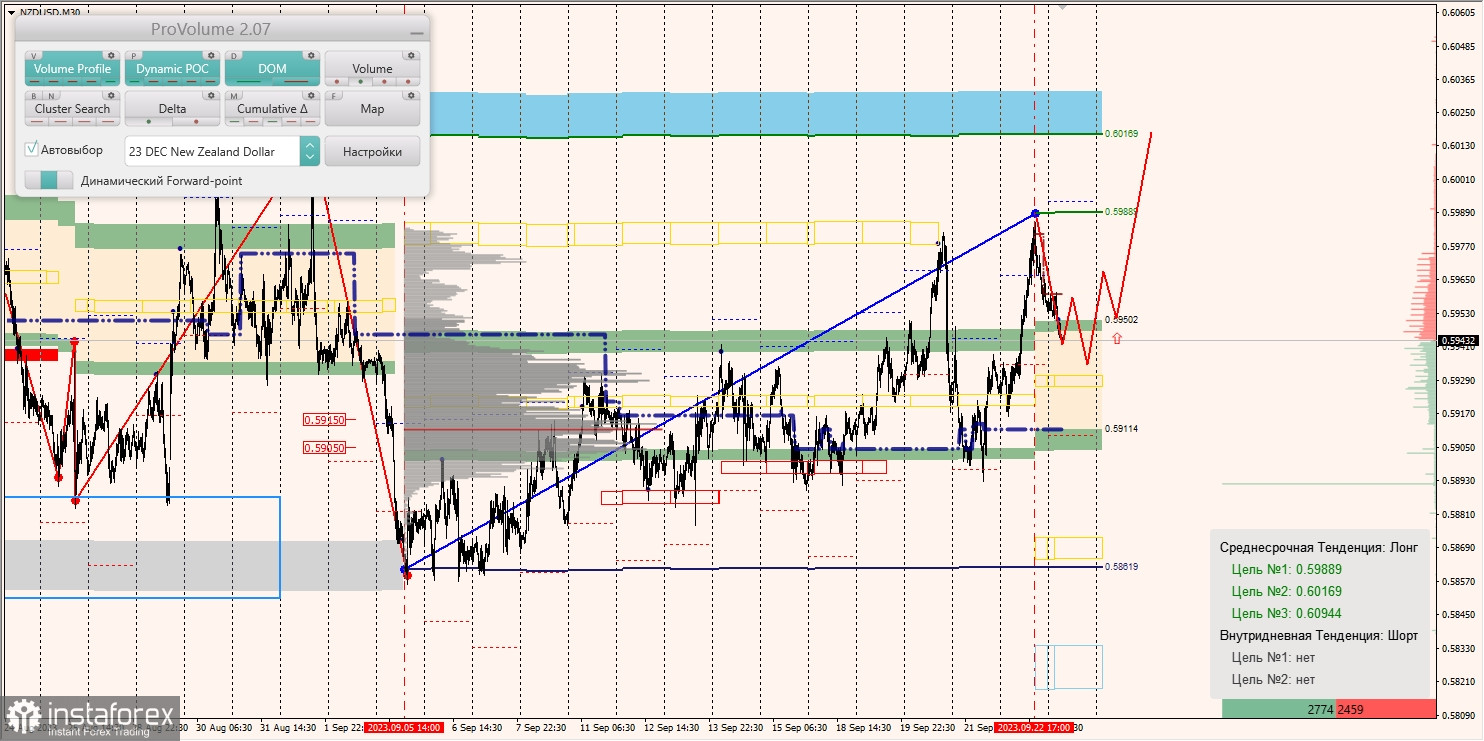Select the green line segment under DOM
Image resolution: width=1484 pixels, height=741 pixels.
[x=248, y=82]
